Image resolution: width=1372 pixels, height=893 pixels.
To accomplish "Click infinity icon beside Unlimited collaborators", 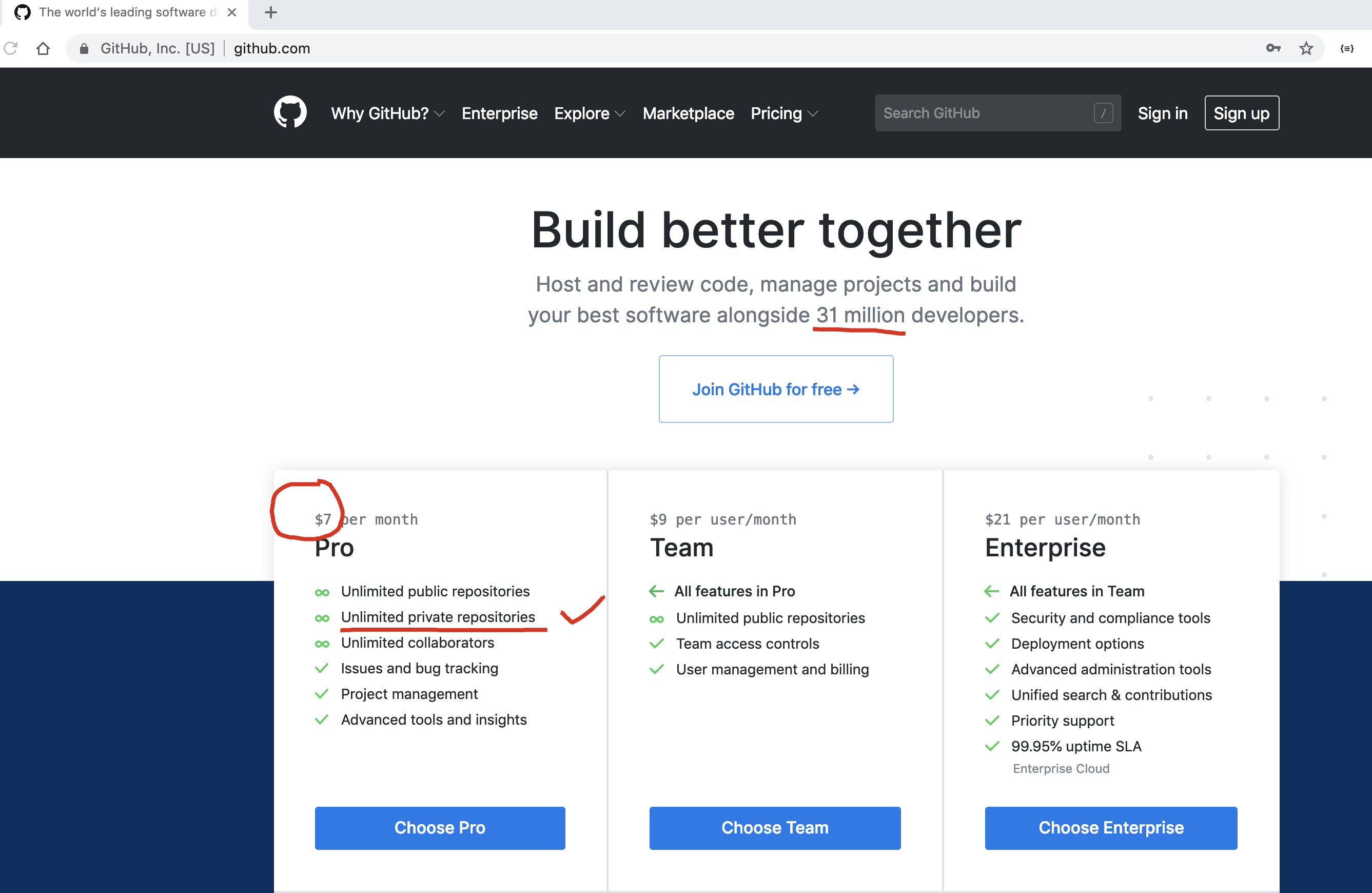I will (x=322, y=644).
